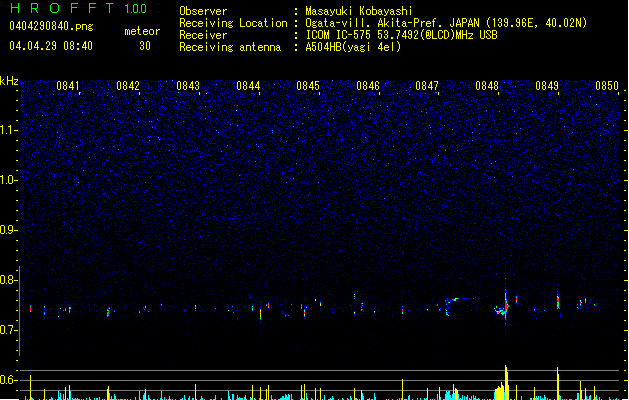Screen dimensions: 629x400
Task: Click the kHz axis unit label
Action: point(9,81)
